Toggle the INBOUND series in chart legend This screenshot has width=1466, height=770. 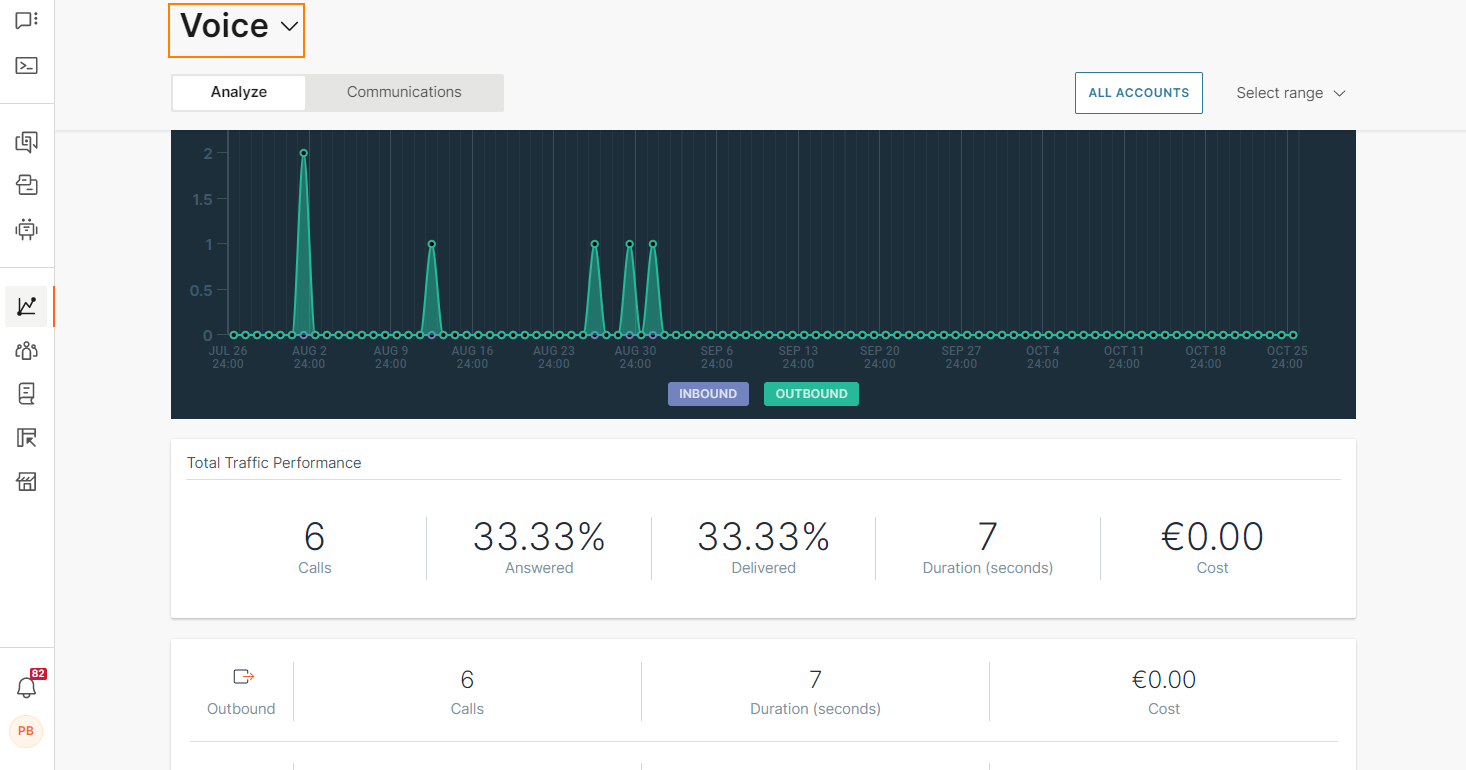[x=708, y=394]
